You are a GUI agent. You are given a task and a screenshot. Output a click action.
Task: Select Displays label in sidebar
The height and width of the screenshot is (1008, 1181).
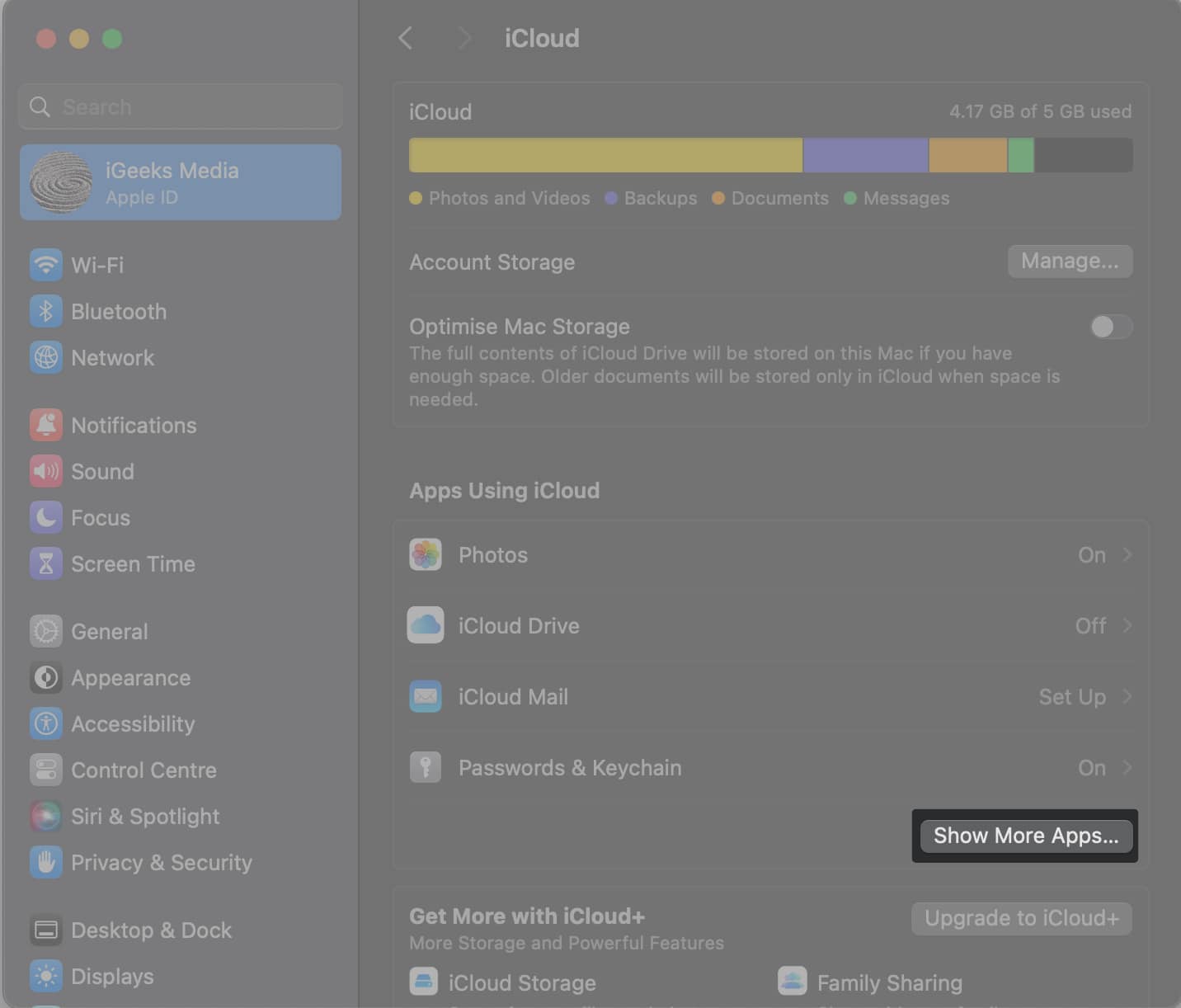click(112, 977)
